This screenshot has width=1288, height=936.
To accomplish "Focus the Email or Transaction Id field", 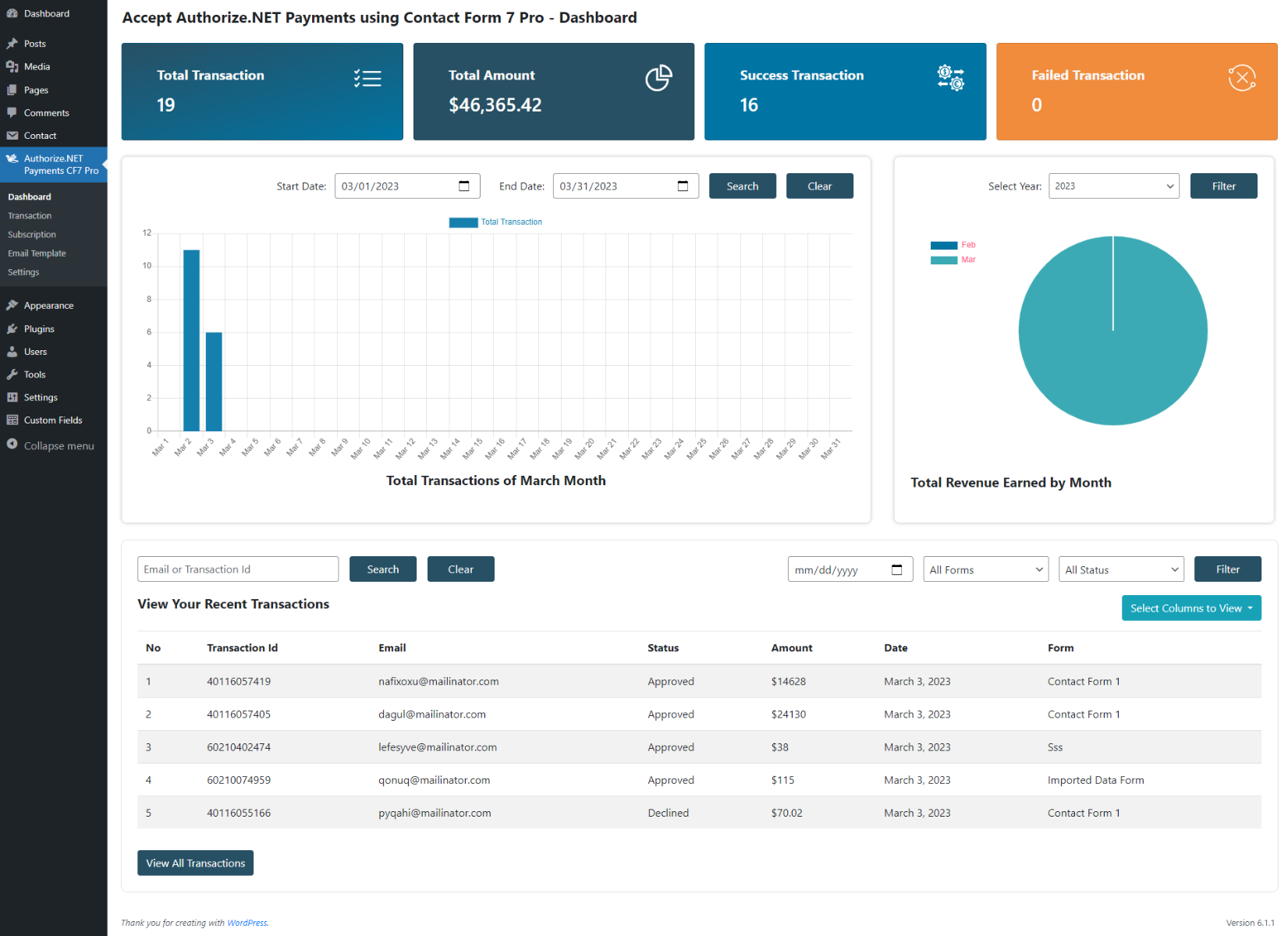I will tap(237, 569).
